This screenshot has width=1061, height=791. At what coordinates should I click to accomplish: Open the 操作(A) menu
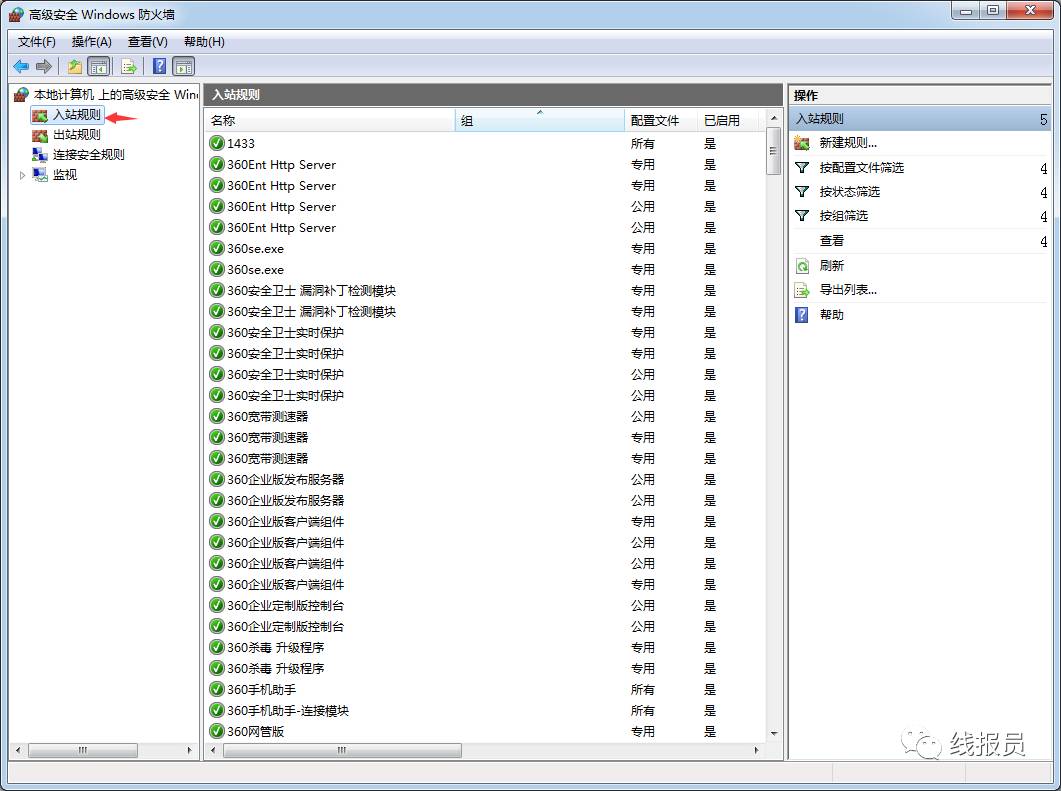[91, 42]
